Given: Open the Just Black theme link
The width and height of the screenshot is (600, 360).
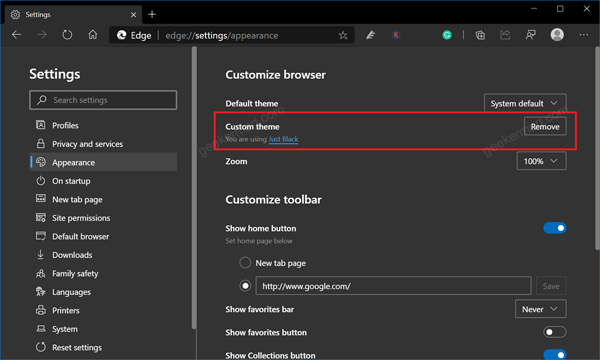Looking at the screenshot, I should [x=283, y=139].
